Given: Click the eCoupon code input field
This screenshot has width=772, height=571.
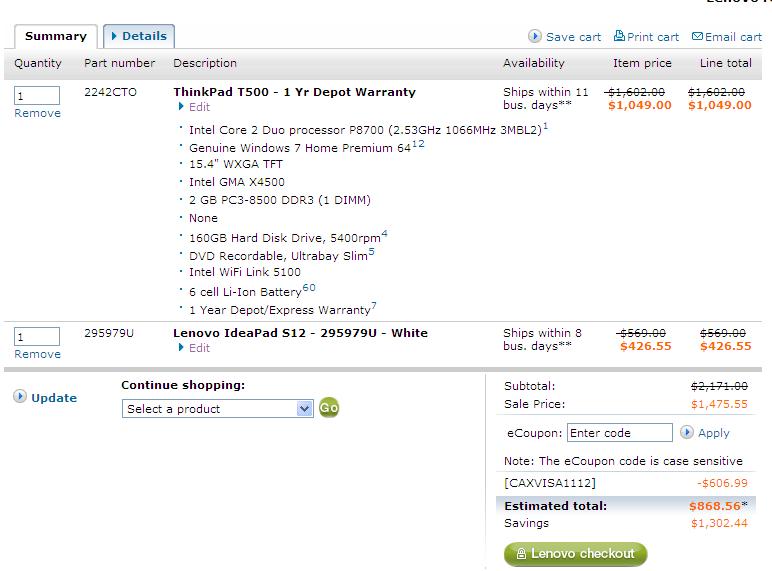Looking at the screenshot, I should [x=619, y=433].
